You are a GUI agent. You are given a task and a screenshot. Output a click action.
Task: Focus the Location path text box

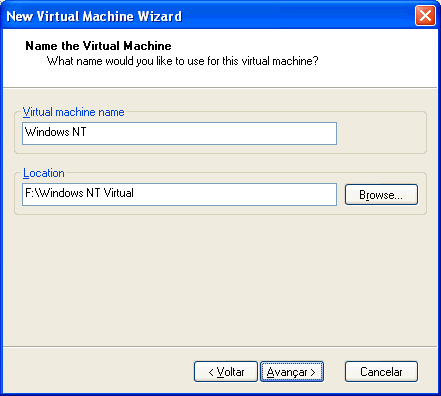click(179, 194)
